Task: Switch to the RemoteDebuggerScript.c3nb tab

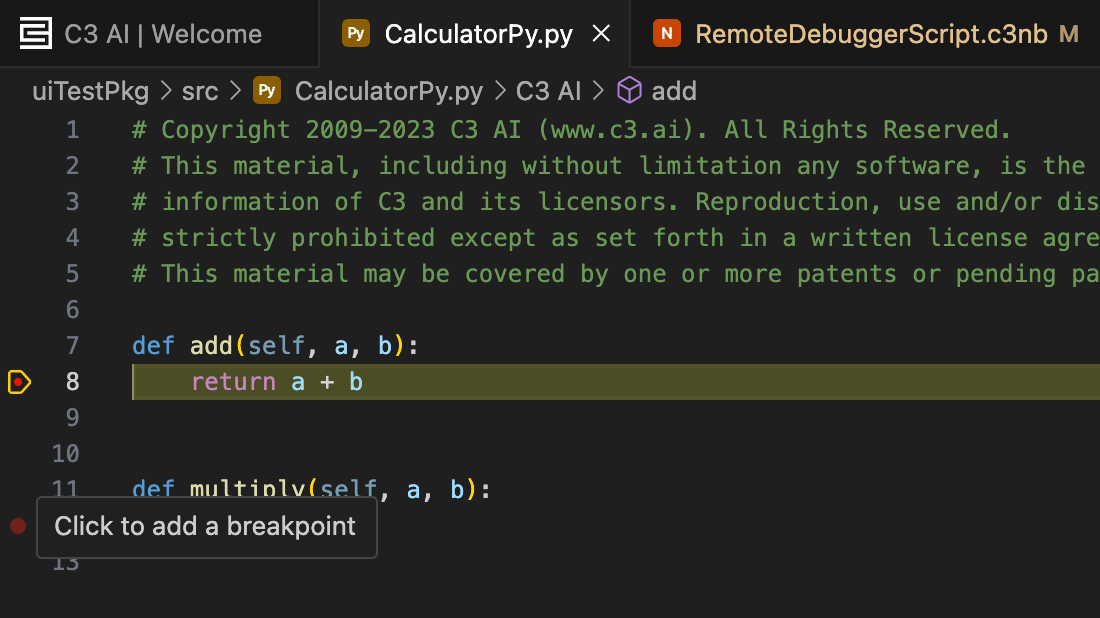Action: click(870, 34)
